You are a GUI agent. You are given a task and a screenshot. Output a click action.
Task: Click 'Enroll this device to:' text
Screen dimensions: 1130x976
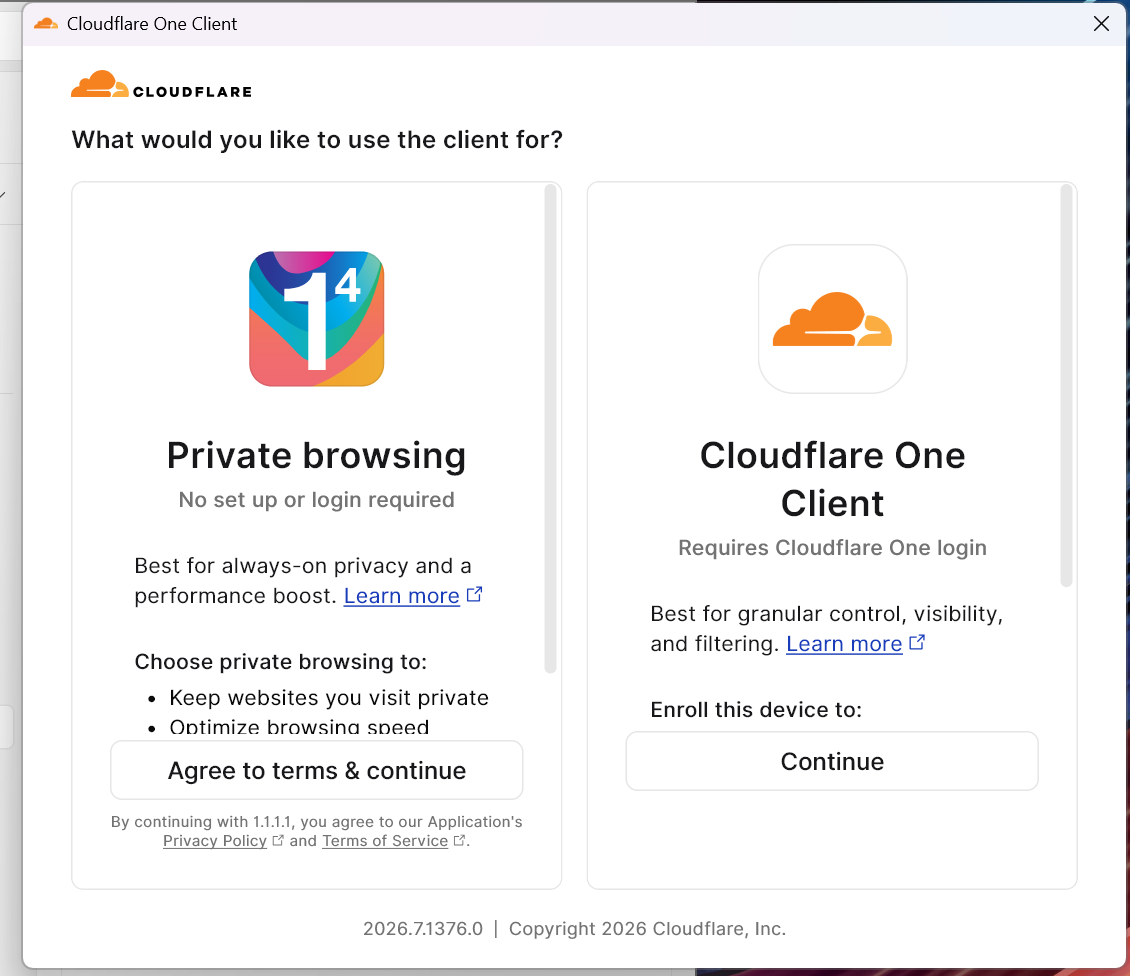pyautogui.click(x=756, y=710)
